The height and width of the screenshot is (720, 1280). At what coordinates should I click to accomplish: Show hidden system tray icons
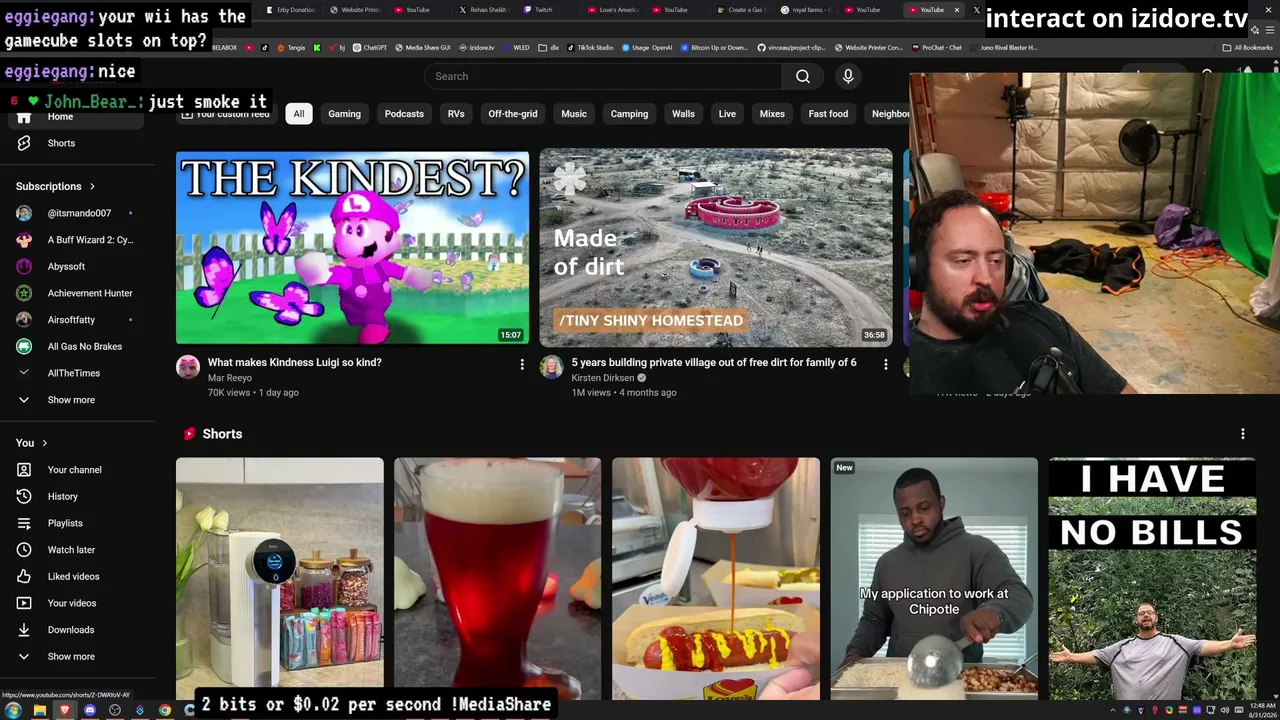1113,710
